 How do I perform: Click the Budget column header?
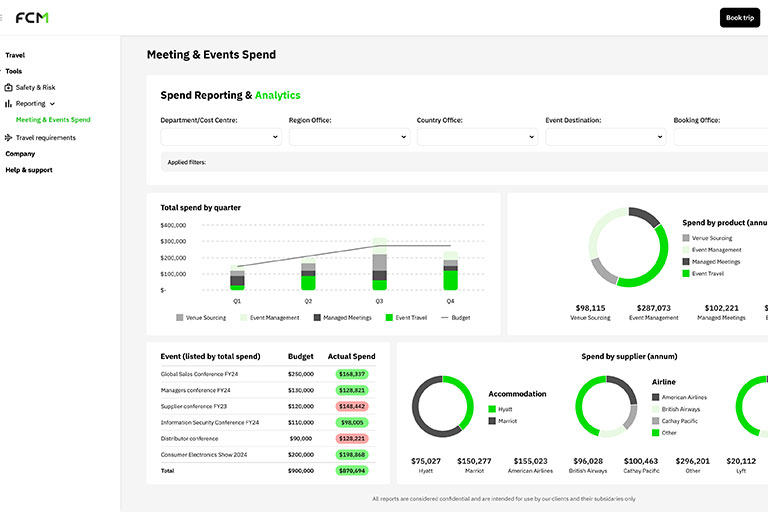click(300, 356)
